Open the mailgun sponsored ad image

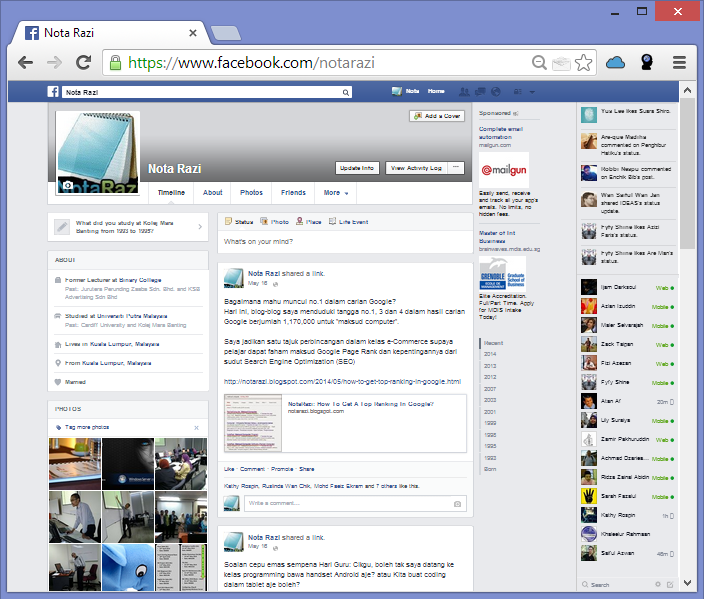coord(504,170)
